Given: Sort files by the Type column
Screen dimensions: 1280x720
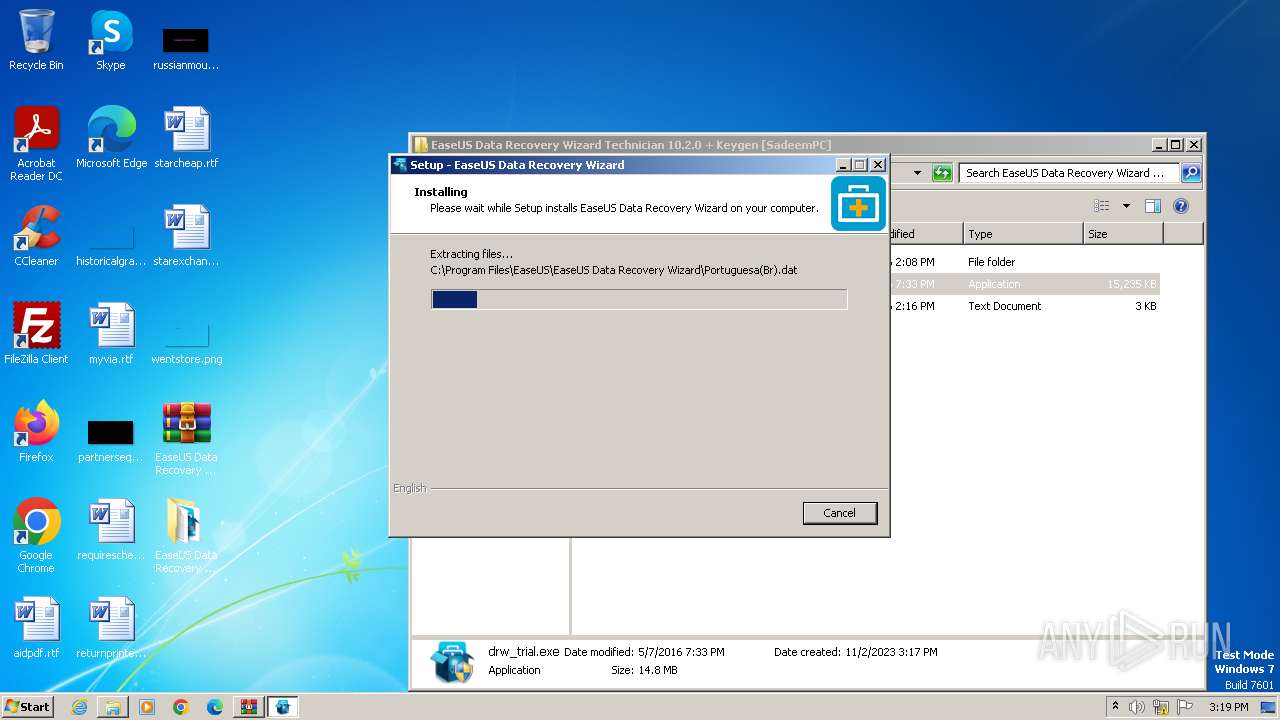Looking at the screenshot, I should 1023,234.
